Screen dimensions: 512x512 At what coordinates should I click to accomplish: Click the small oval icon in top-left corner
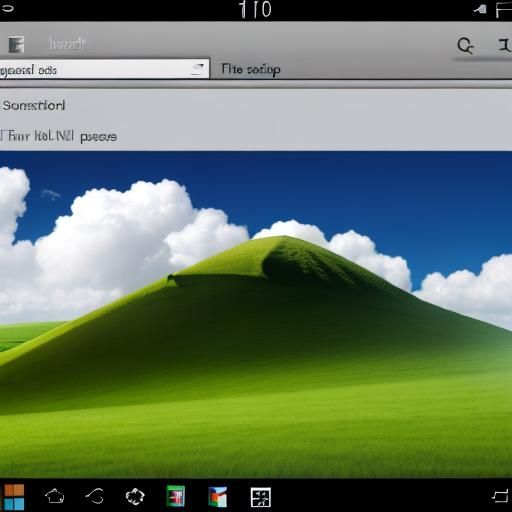coord(7,8)
